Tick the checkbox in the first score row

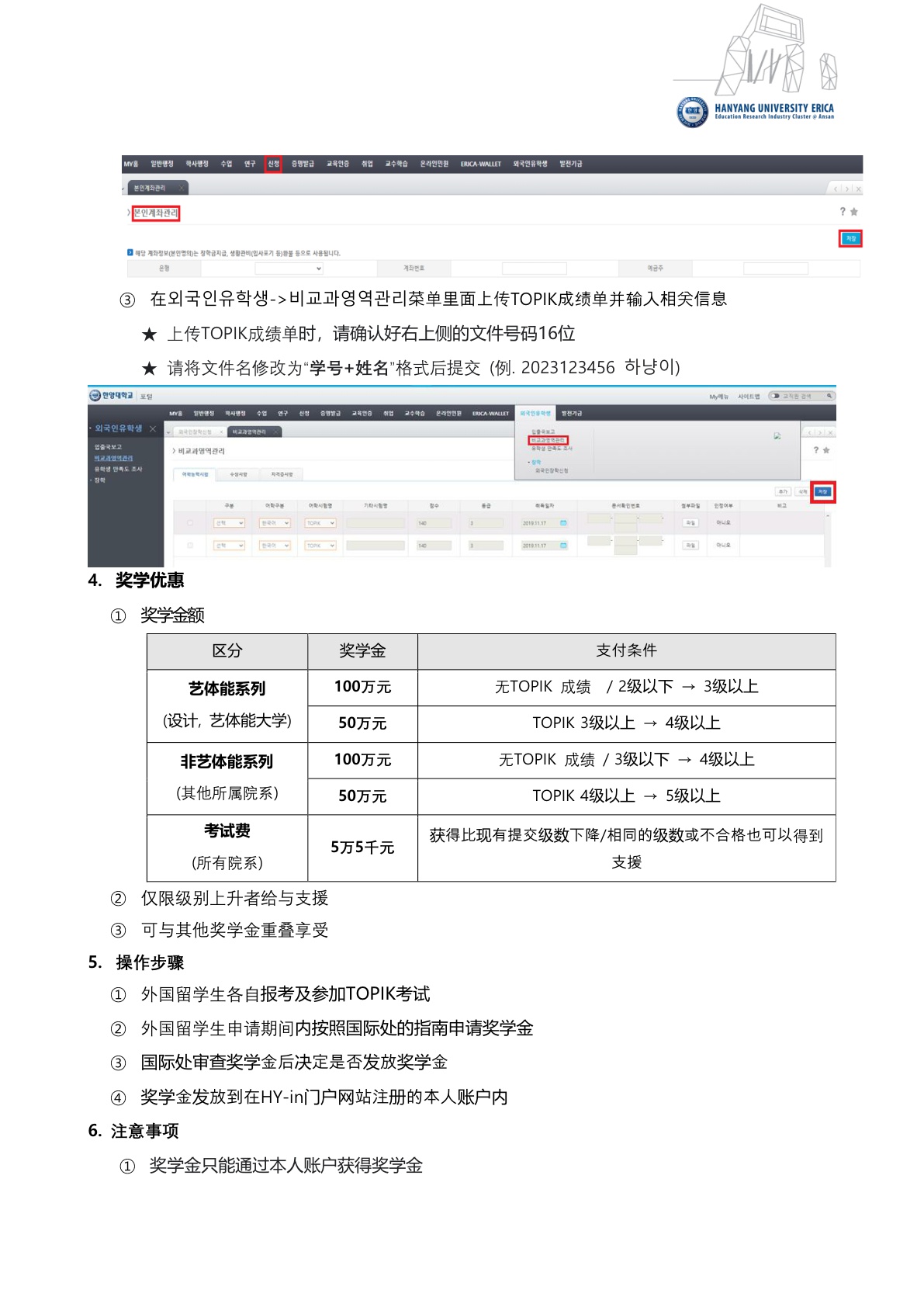[190, 523]
